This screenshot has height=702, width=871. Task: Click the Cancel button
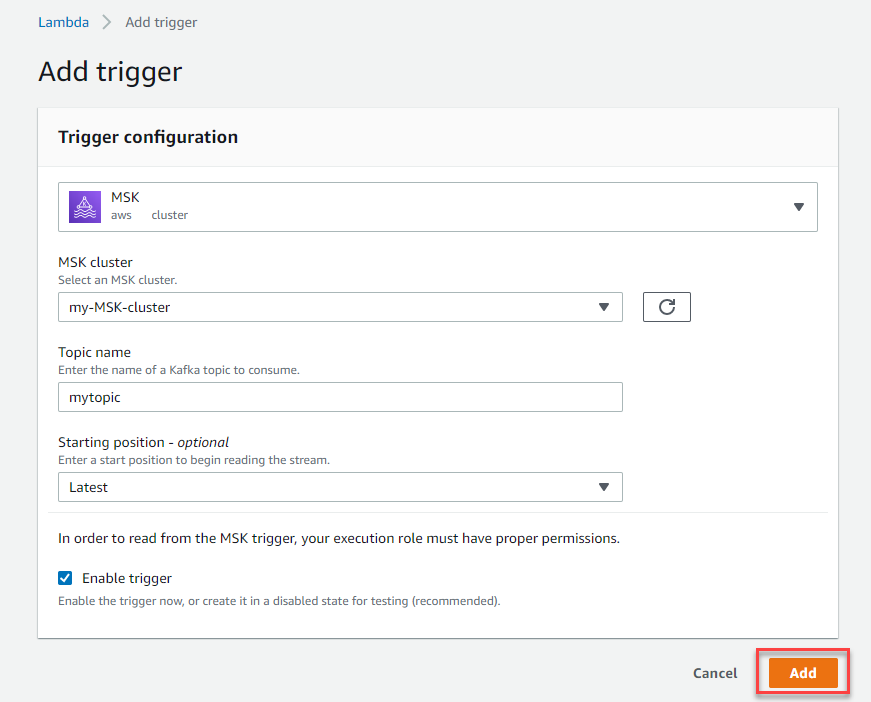(715, 673)
